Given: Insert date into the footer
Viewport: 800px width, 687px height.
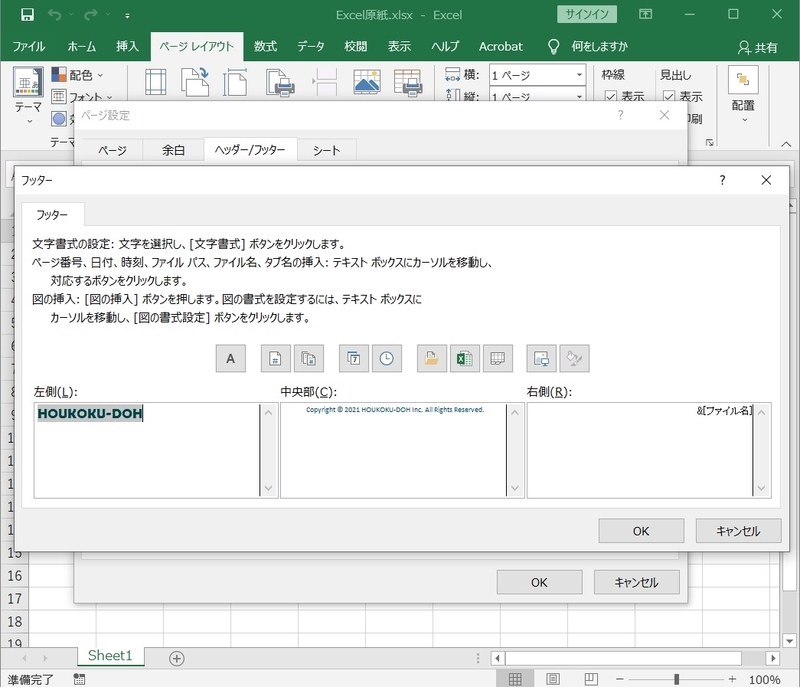Looking at the screenshot, I should point(352,357).
